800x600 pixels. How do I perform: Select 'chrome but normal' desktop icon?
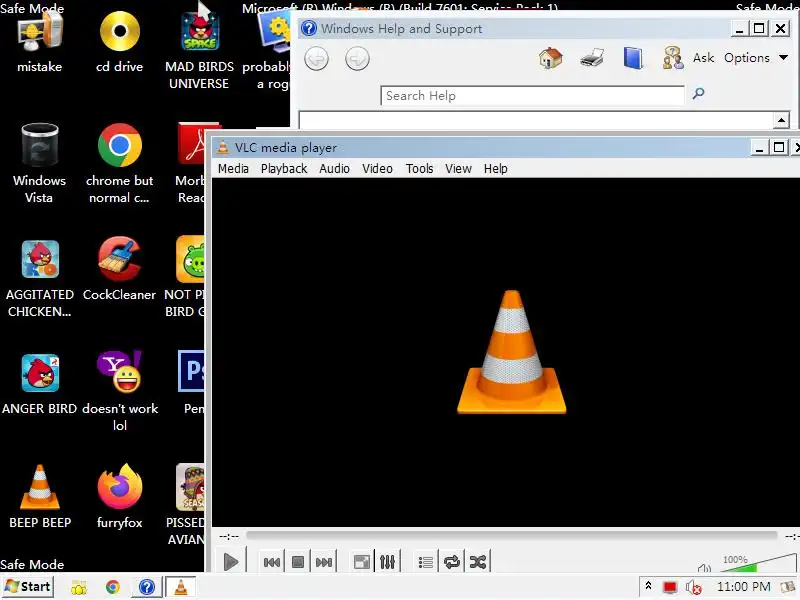click(x=120, y=163)
